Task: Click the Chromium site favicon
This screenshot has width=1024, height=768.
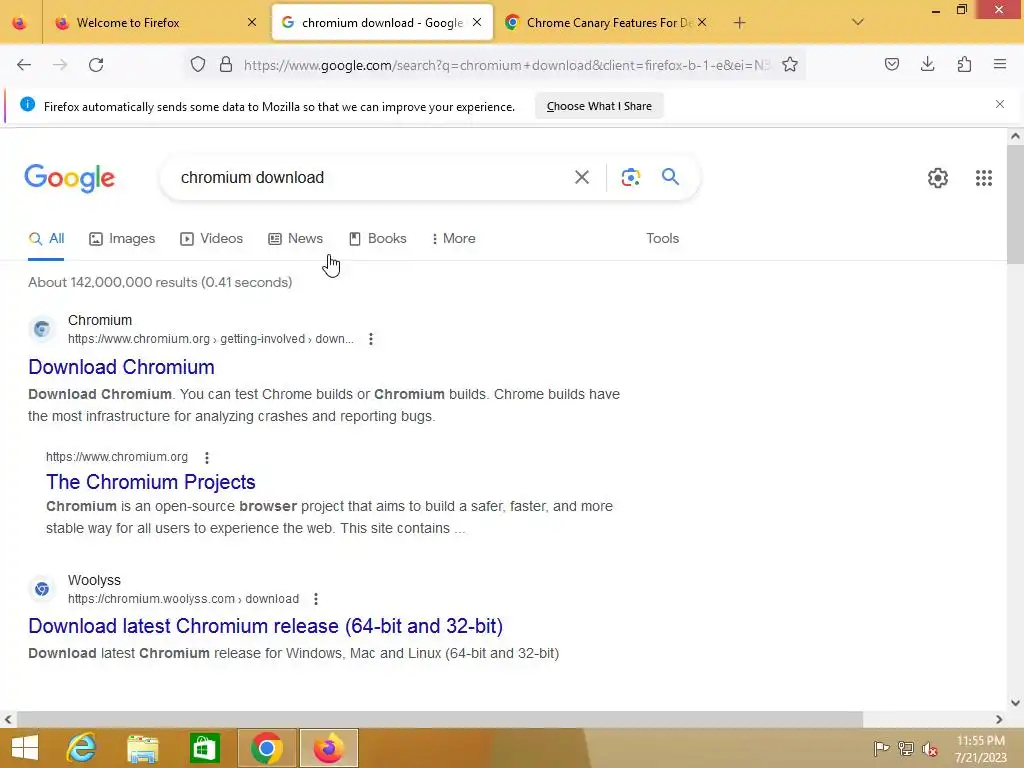Action: 42,328
